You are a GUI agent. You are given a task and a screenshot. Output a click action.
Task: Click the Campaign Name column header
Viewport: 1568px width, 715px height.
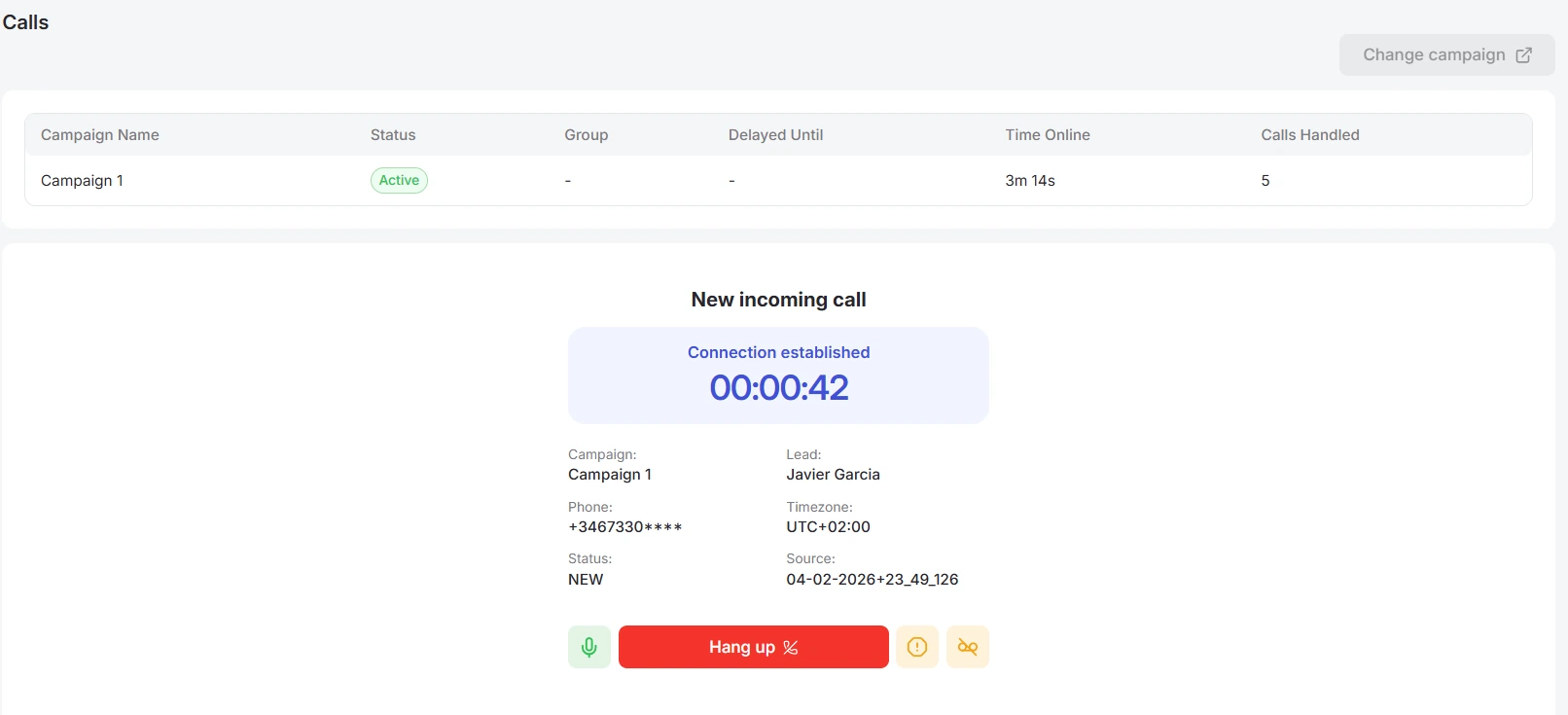100,135
